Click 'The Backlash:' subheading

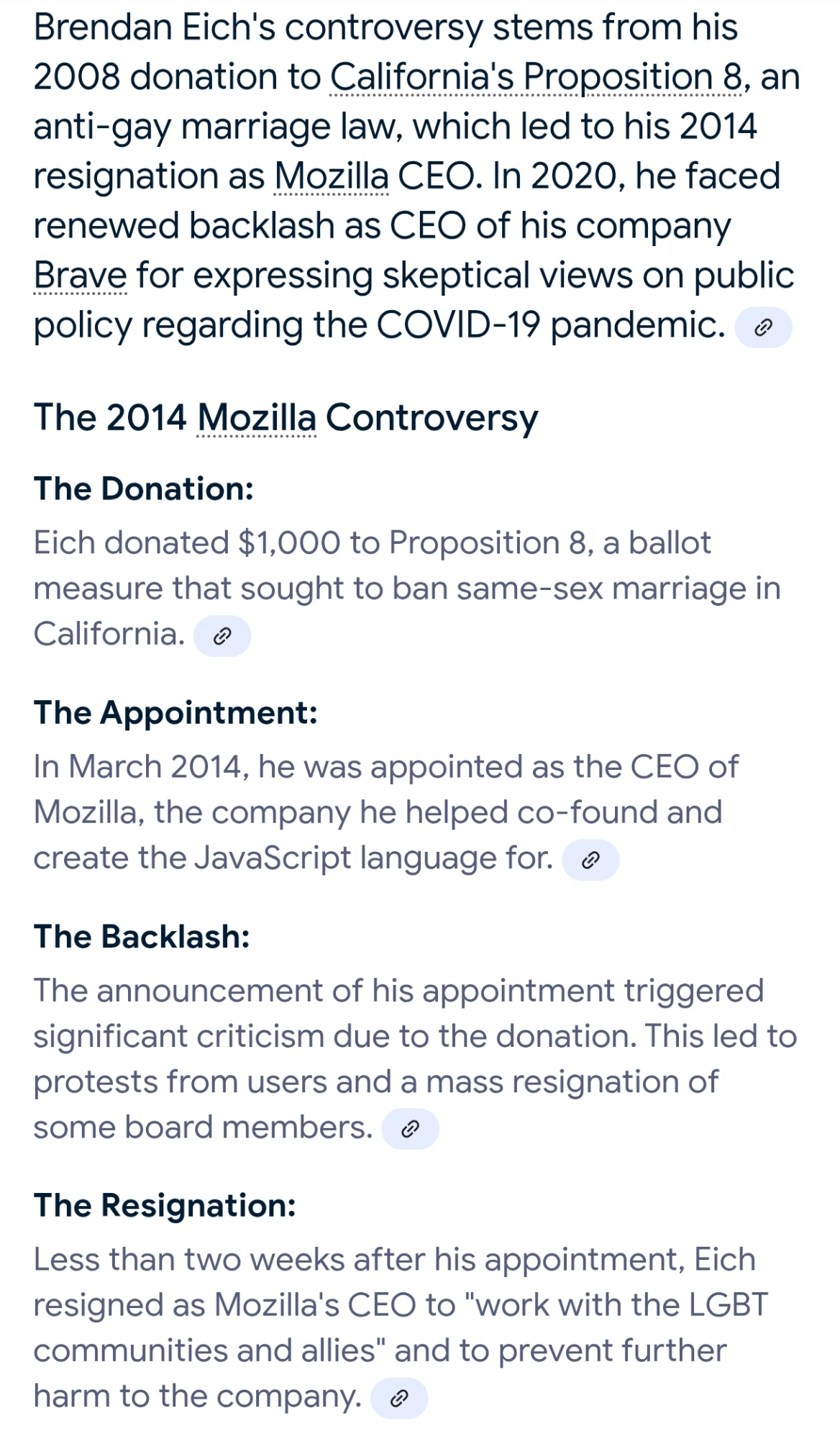tap(142, 938)
